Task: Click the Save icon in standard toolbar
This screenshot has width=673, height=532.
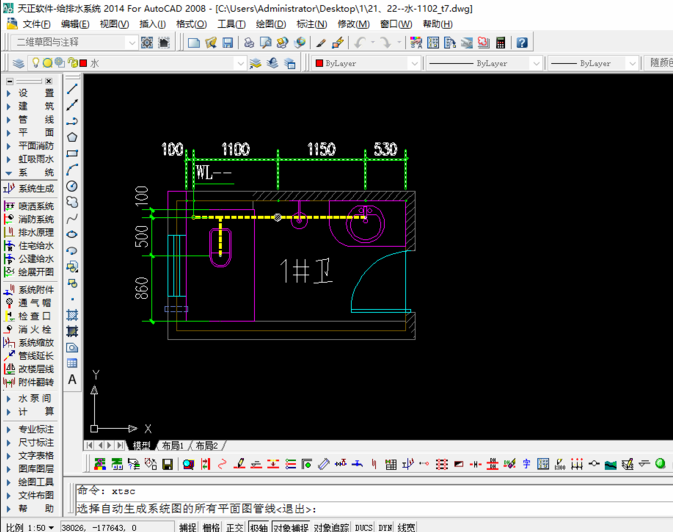Action: [227, 43]
